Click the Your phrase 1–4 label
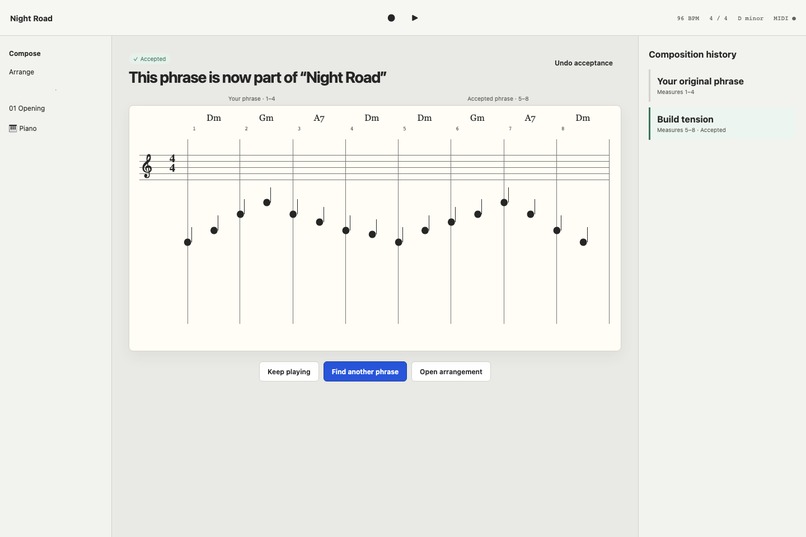This screenshot has height=537, width=806. pyautogui.click(x=252, y=99)
